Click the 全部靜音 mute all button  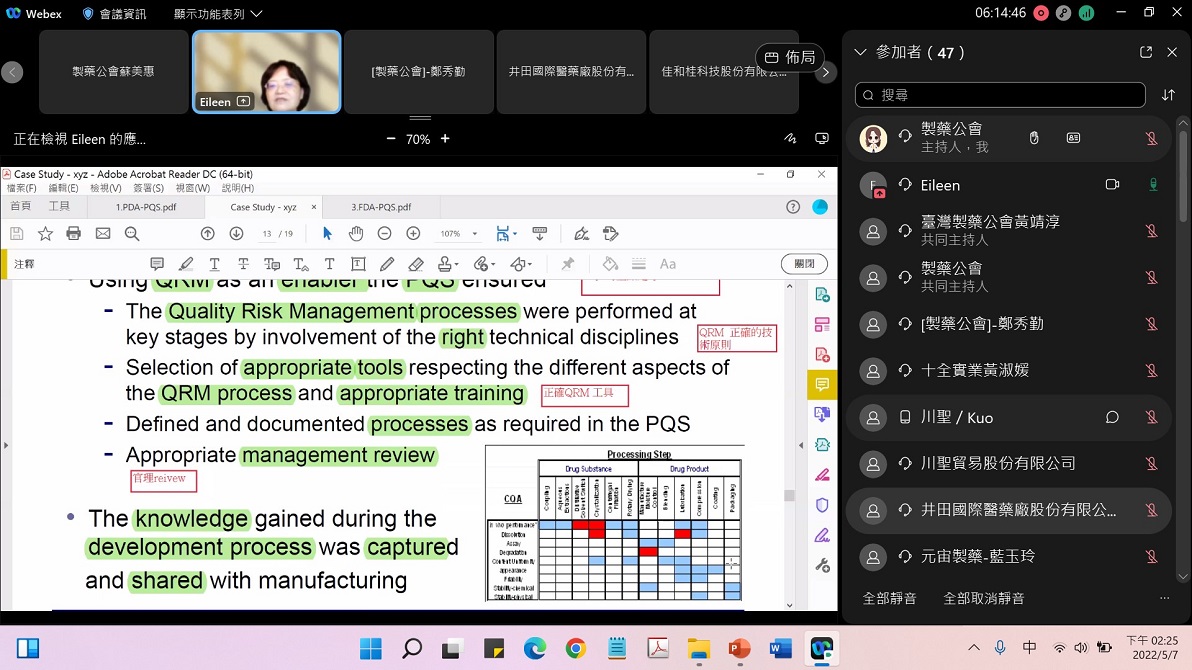tap(889, 598)
